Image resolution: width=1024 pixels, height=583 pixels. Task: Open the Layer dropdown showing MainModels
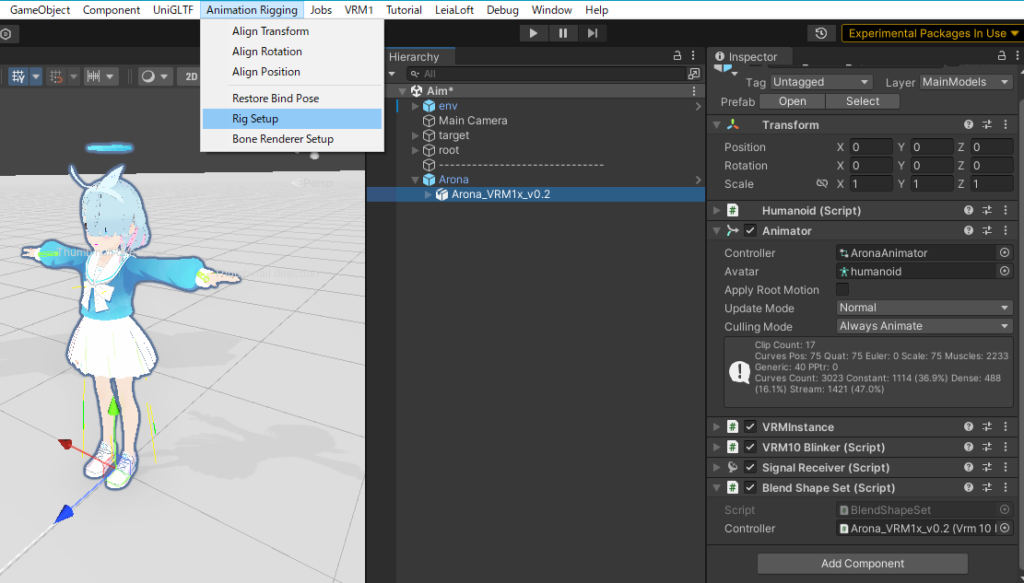coord(965,82)
